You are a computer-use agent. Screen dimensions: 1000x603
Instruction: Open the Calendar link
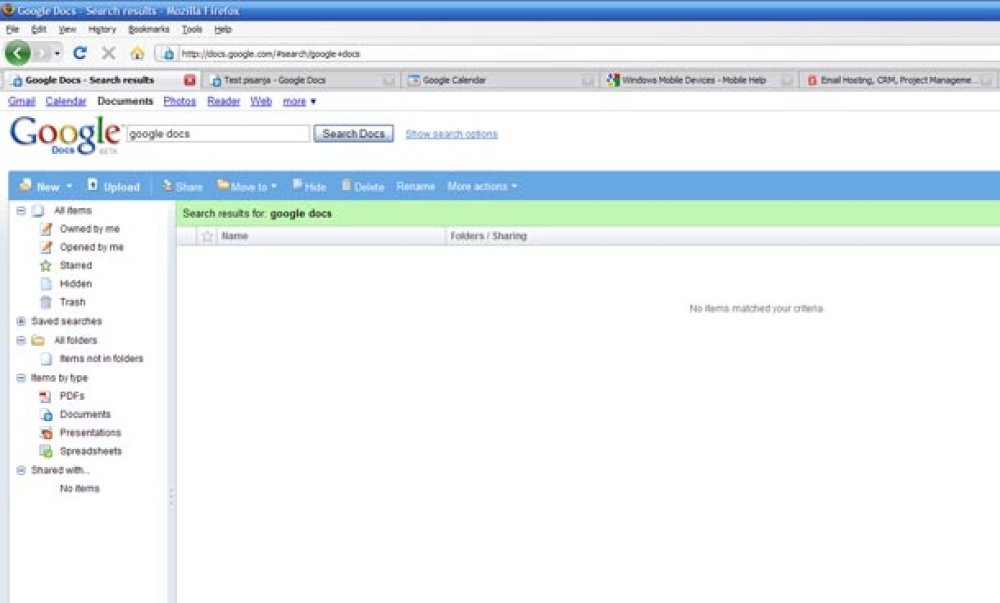66,101
